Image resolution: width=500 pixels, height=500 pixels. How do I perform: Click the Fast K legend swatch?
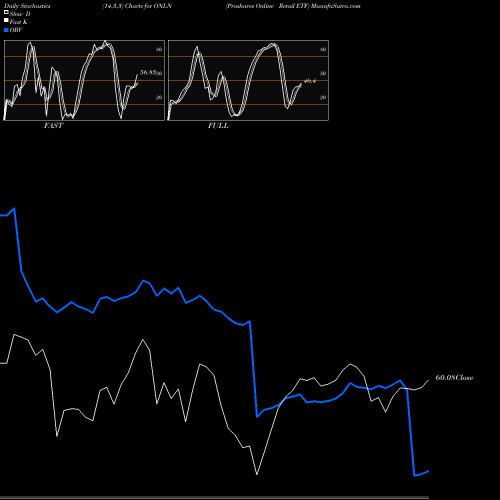click(6, 21)
